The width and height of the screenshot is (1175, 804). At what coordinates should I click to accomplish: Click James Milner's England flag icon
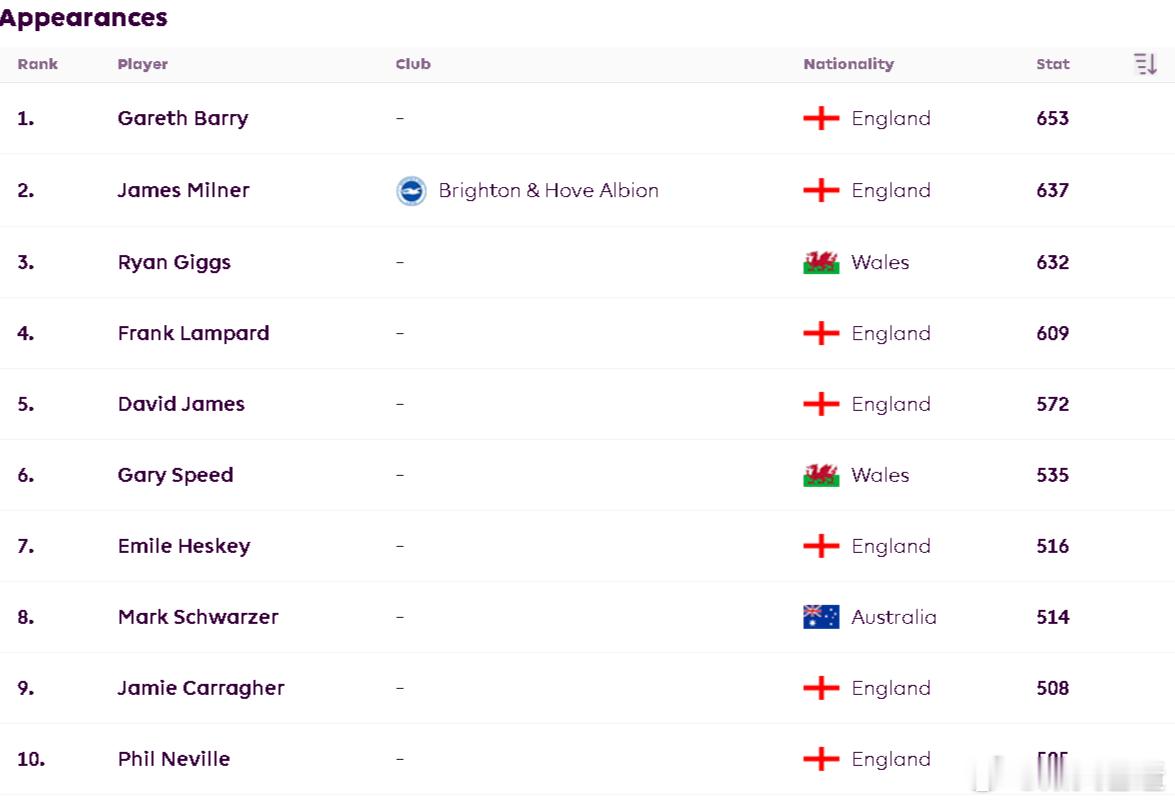pos(821,190)
